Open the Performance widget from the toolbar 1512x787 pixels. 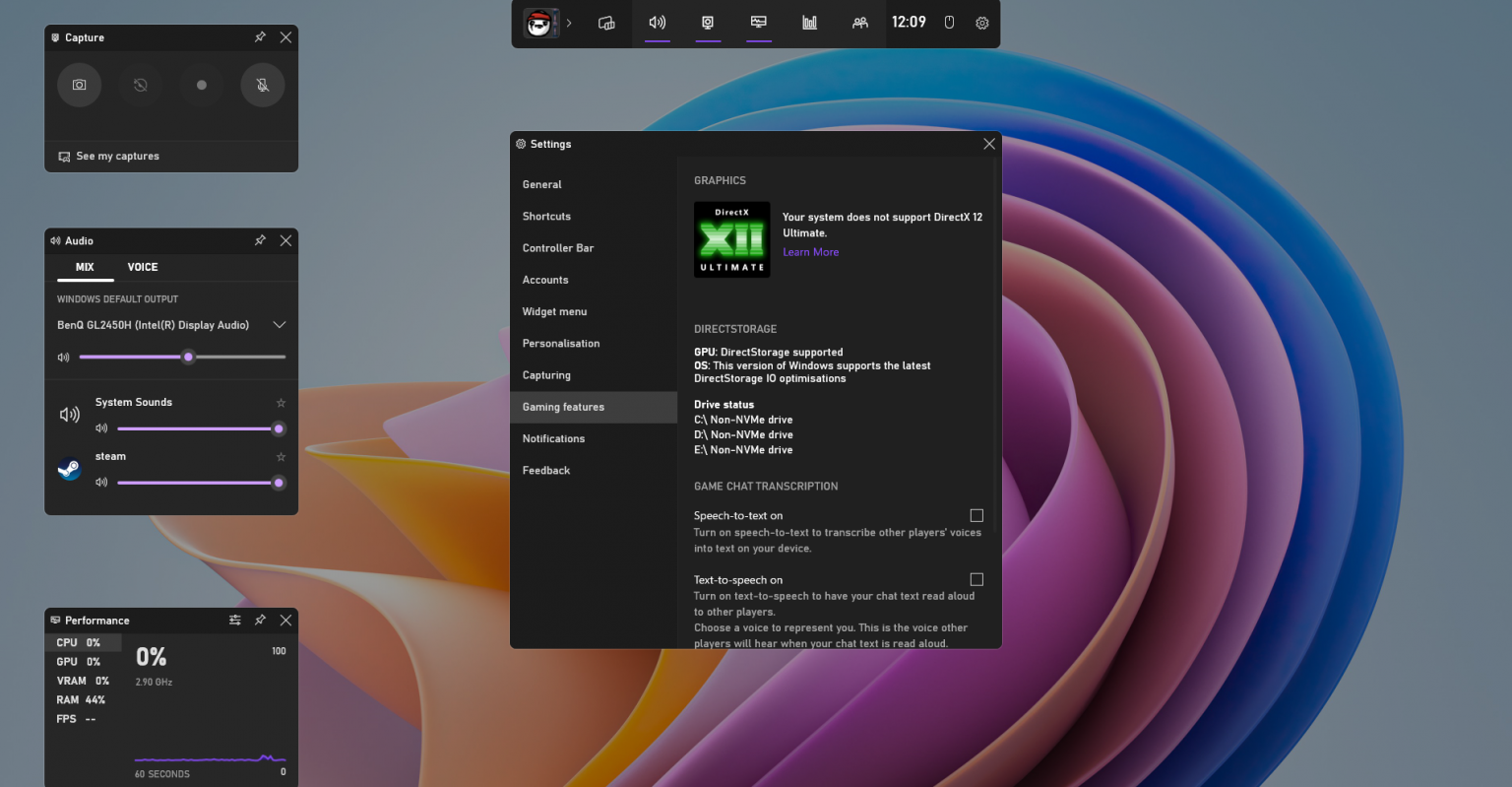[758, 23]
